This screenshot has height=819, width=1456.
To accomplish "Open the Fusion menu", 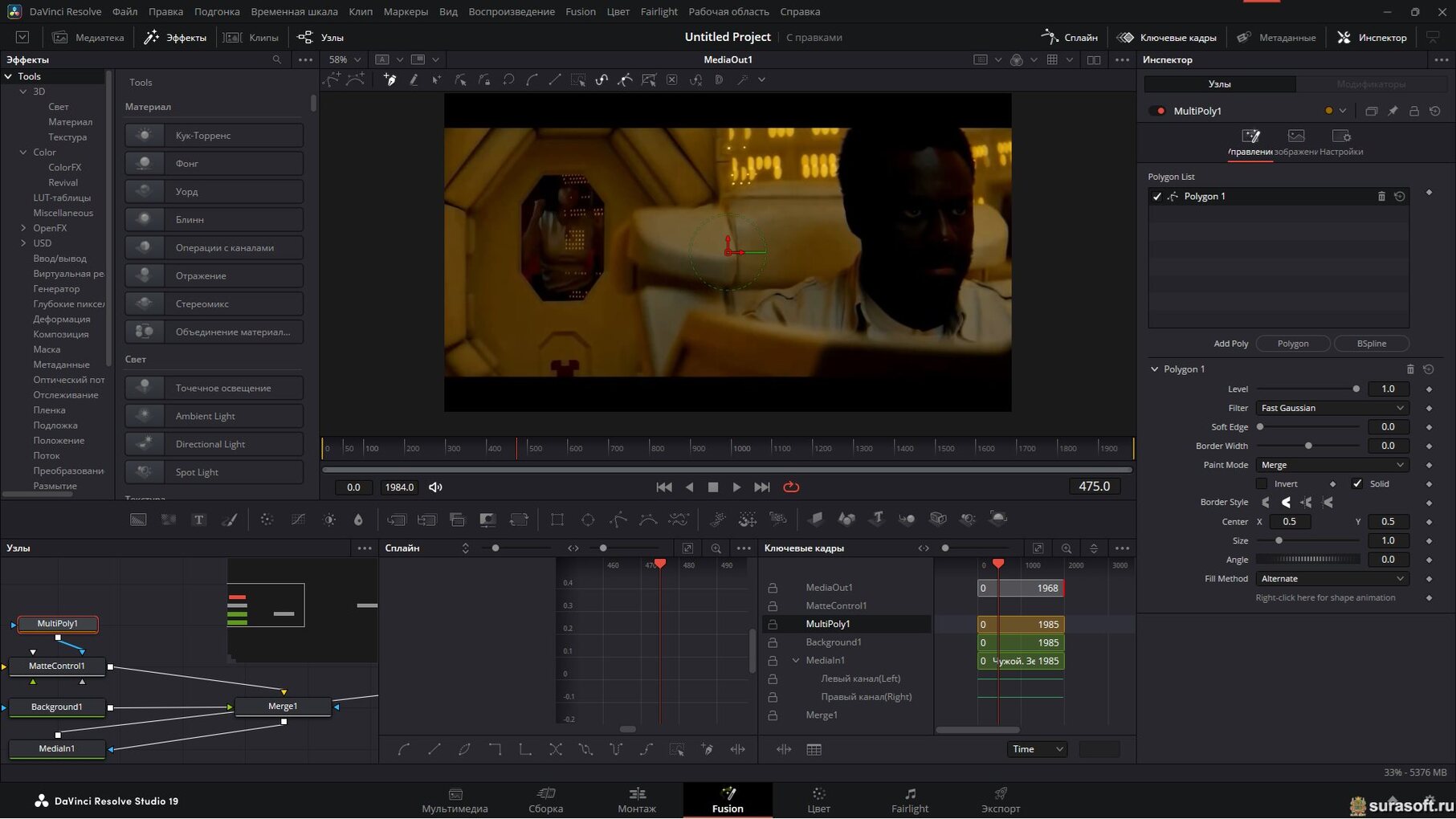I will [x=580, y=11].
